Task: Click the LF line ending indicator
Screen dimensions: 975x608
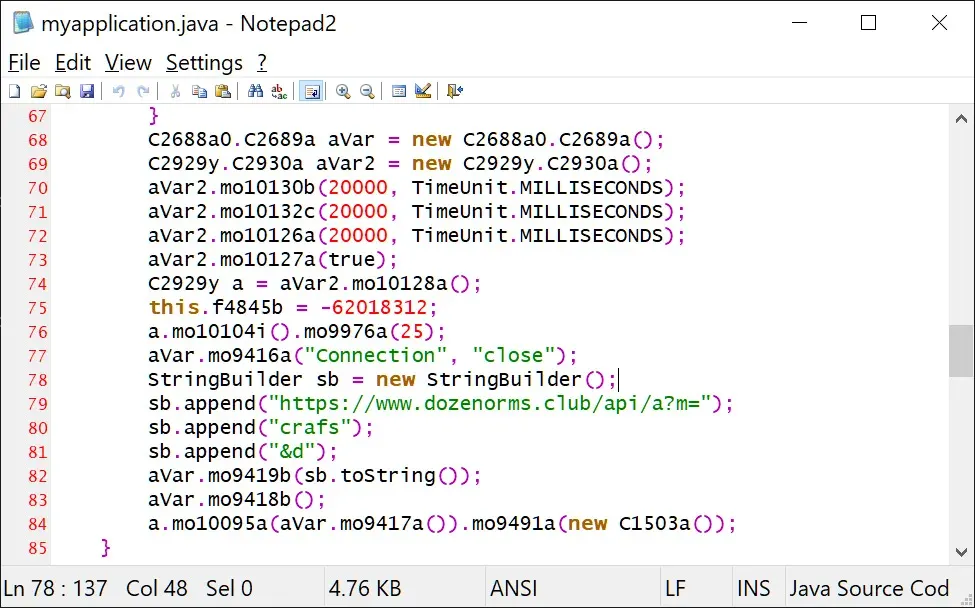Action: coord(675,588)
